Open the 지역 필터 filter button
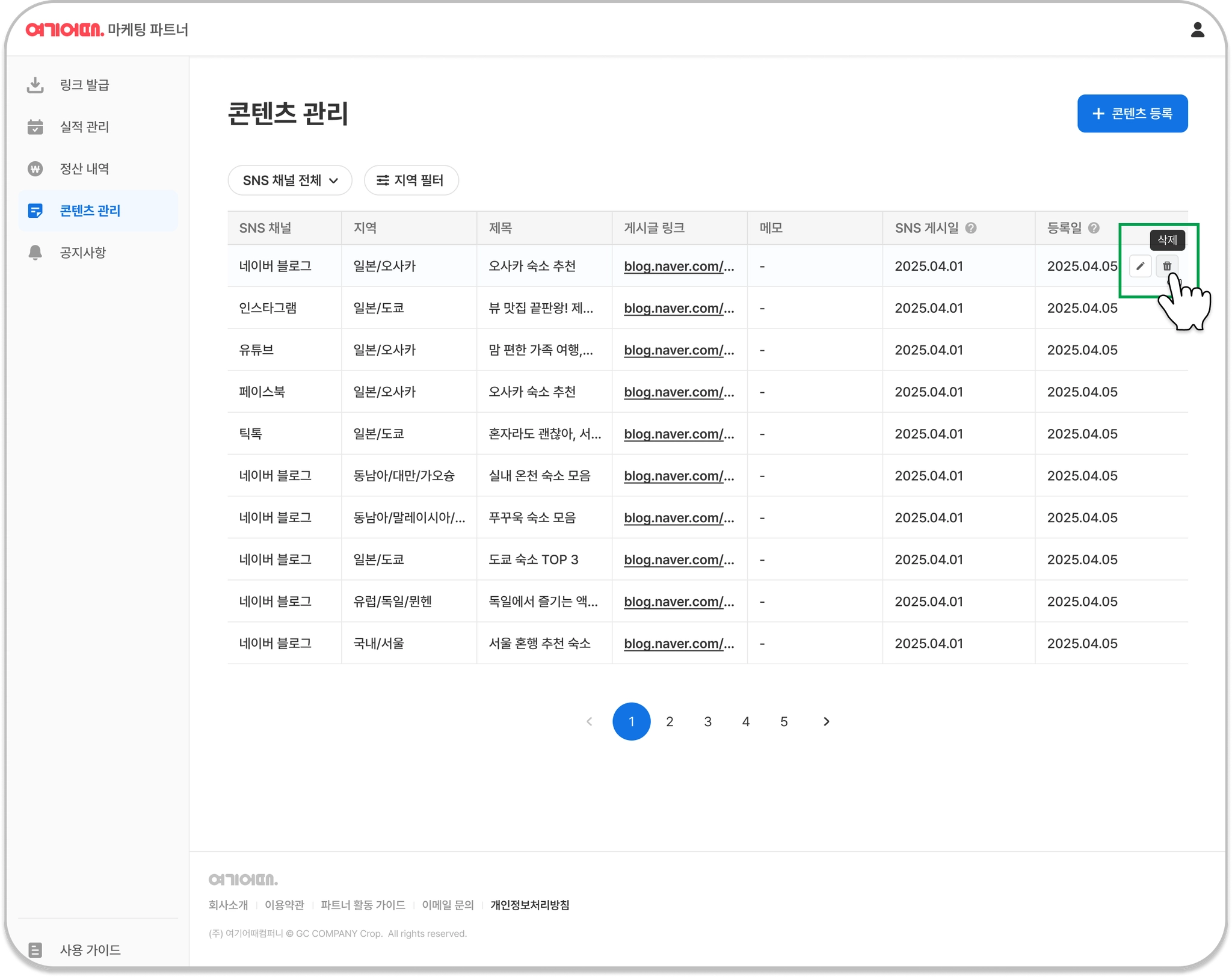 411,180
